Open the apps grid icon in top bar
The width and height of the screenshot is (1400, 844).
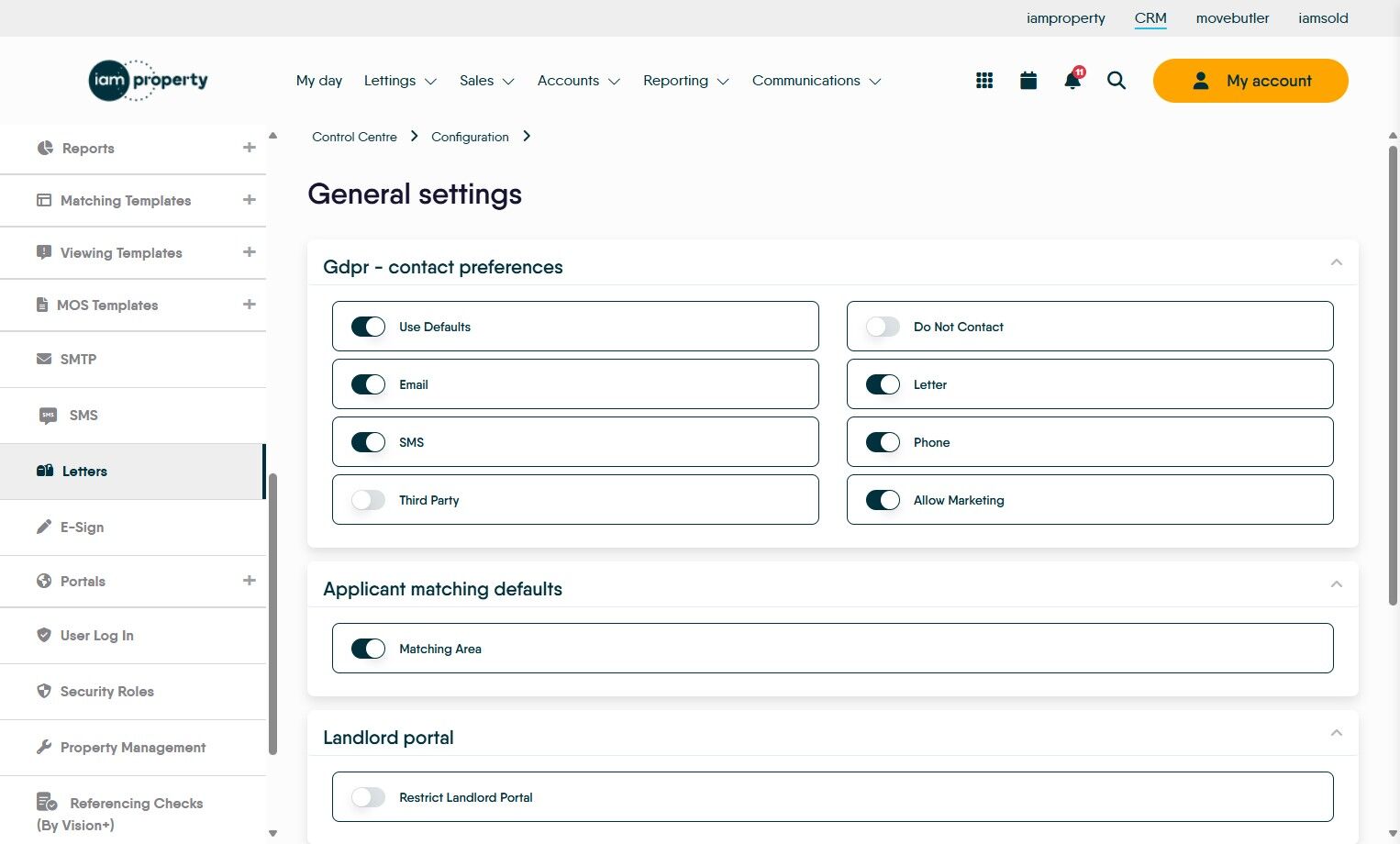pos(983,80)
